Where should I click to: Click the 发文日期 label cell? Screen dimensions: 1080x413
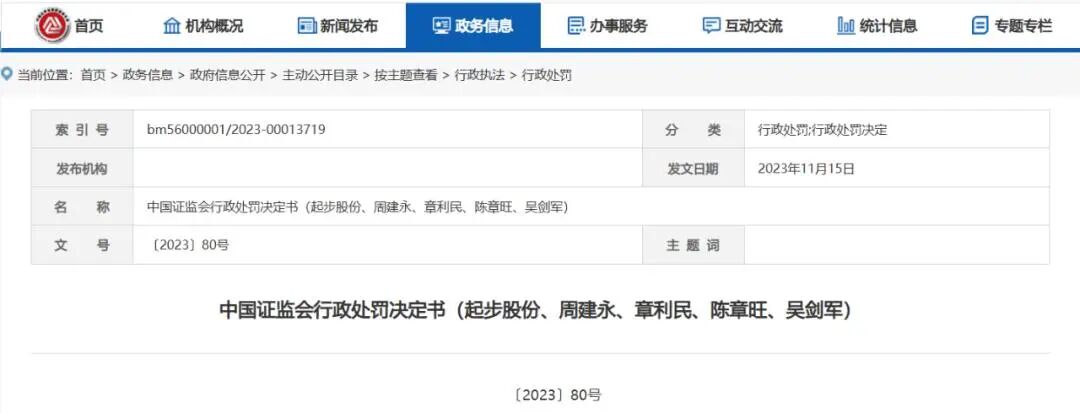coord(693,168)
